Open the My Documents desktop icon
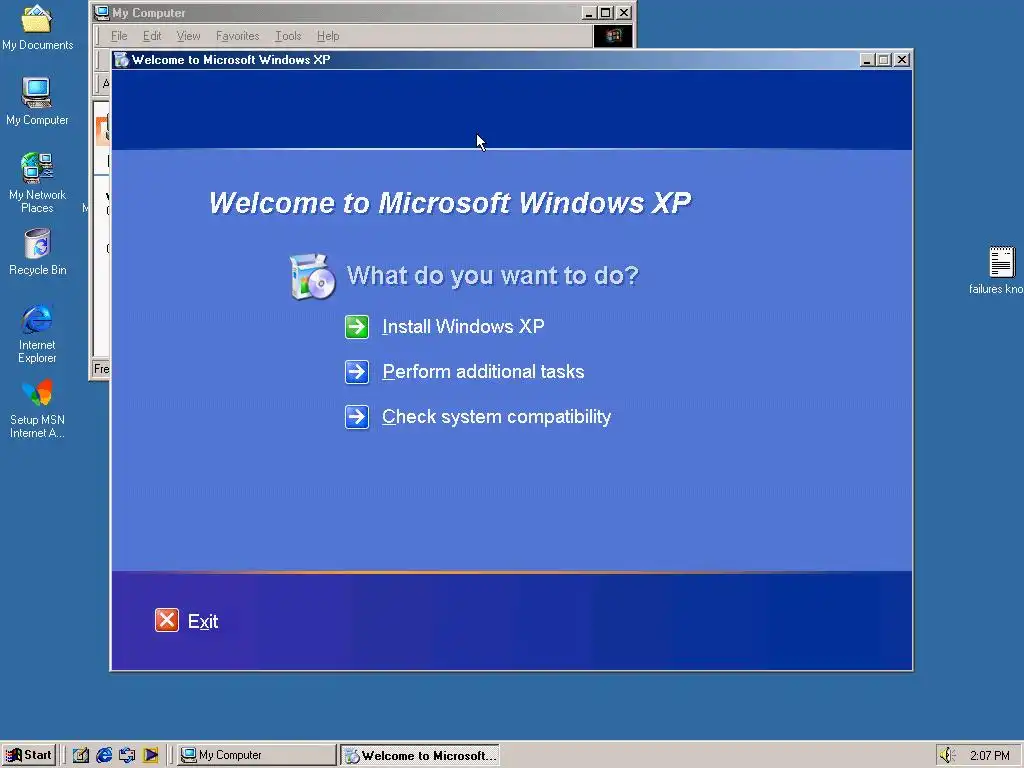 pos(37,27)
